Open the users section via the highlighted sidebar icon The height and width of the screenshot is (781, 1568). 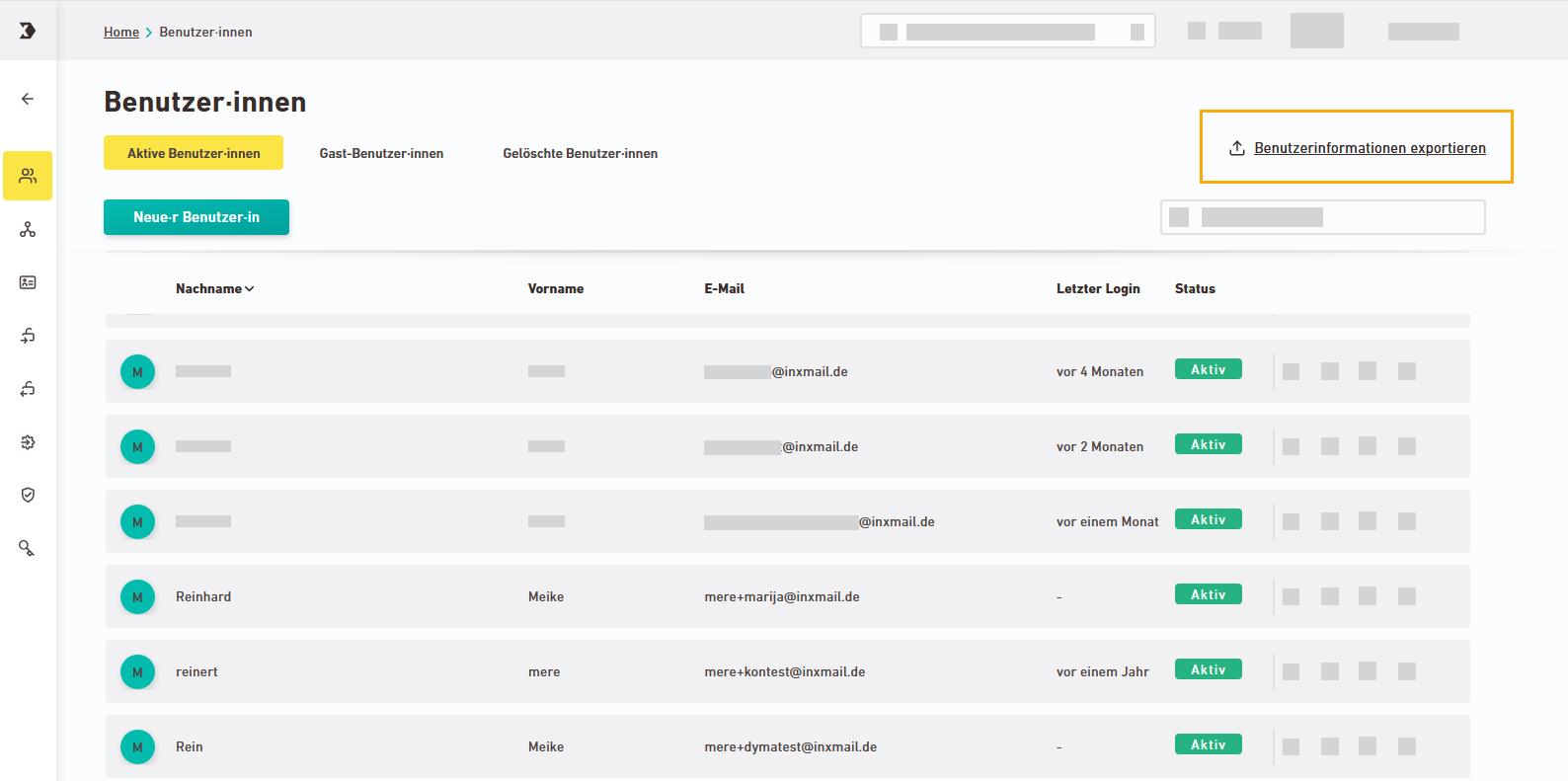coord(28,176)
